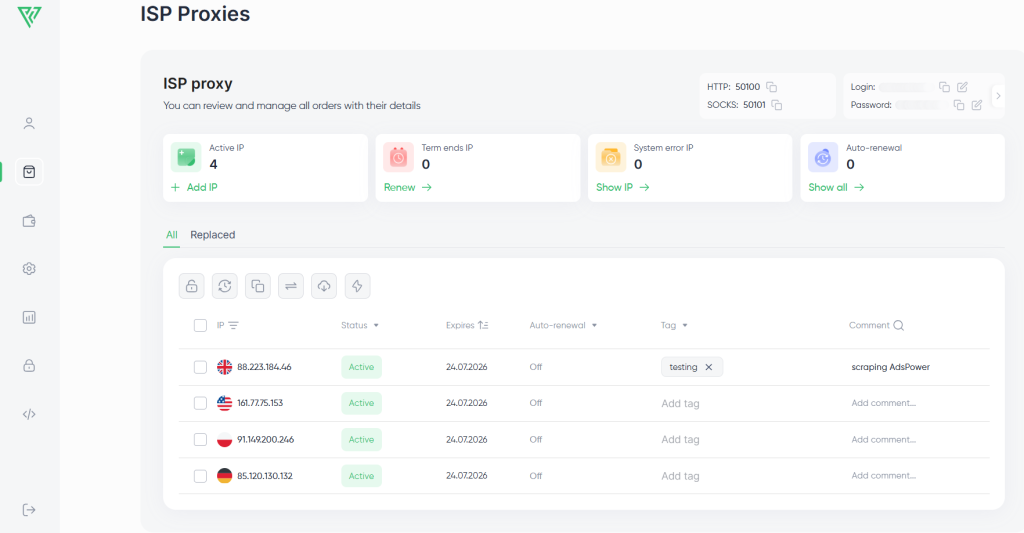Click Auto-renewal Off for 88.223.184.46
This screenshot has width=1024, height=533.
pyautogui.click(x=536, y=367)
